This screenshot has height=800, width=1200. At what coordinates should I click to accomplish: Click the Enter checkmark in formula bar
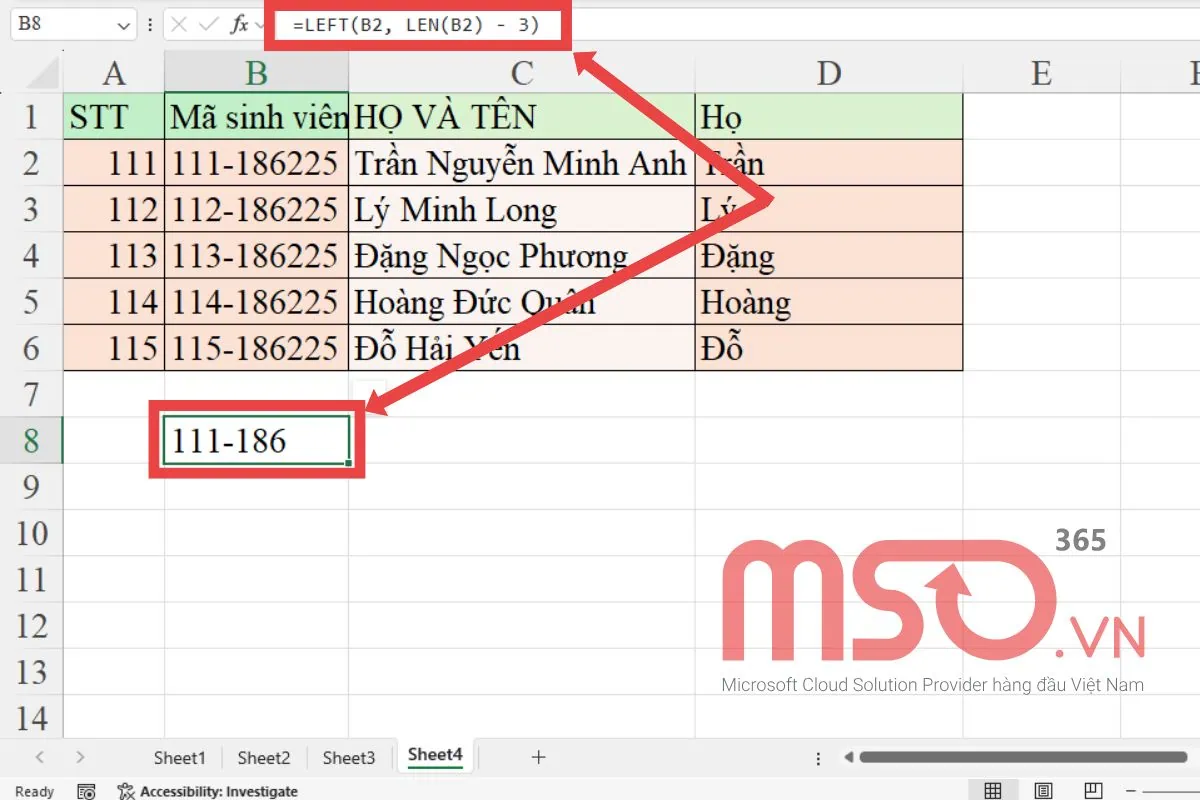click(x=208, y=25)
